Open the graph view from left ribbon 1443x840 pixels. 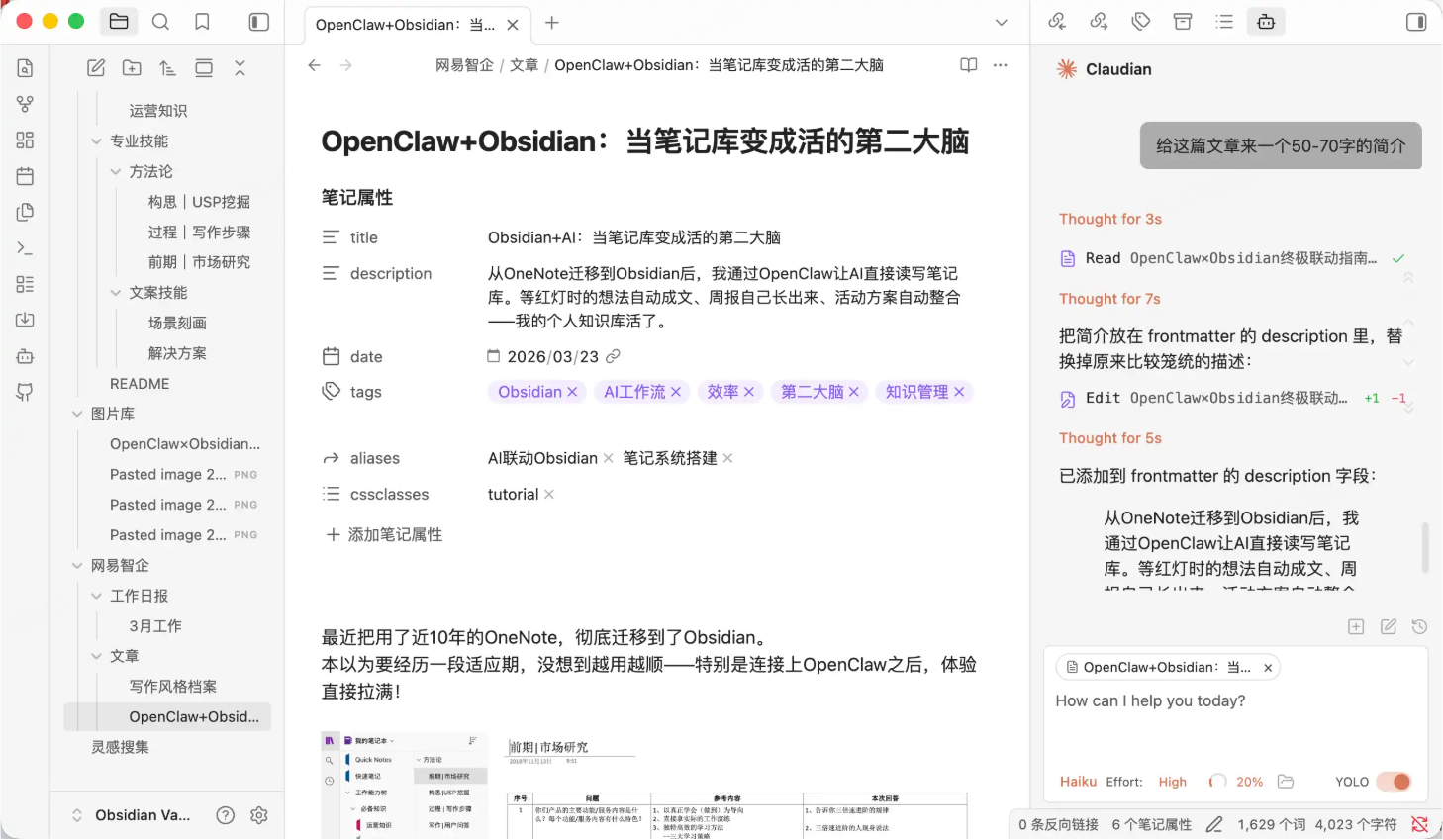[25, 104]
